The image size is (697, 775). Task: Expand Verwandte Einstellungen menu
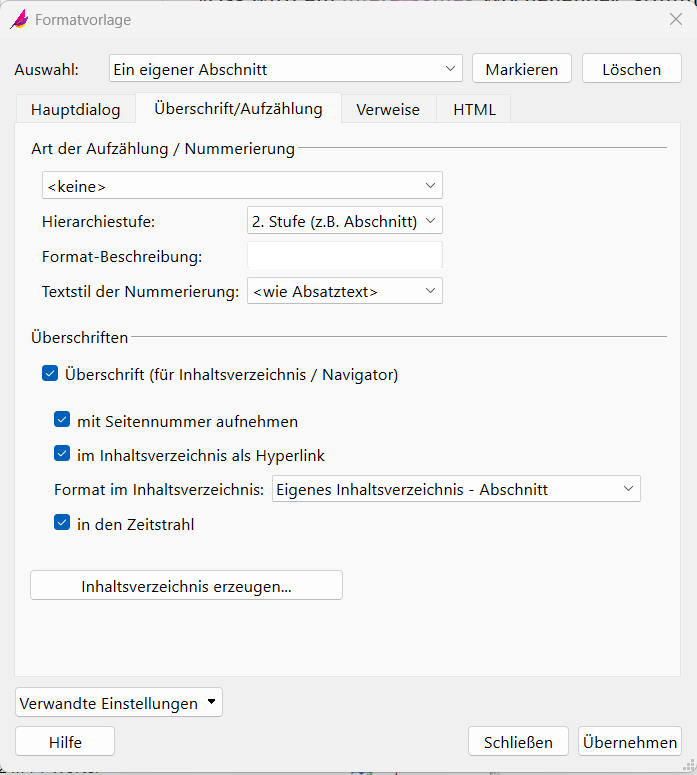click(119, 703)
